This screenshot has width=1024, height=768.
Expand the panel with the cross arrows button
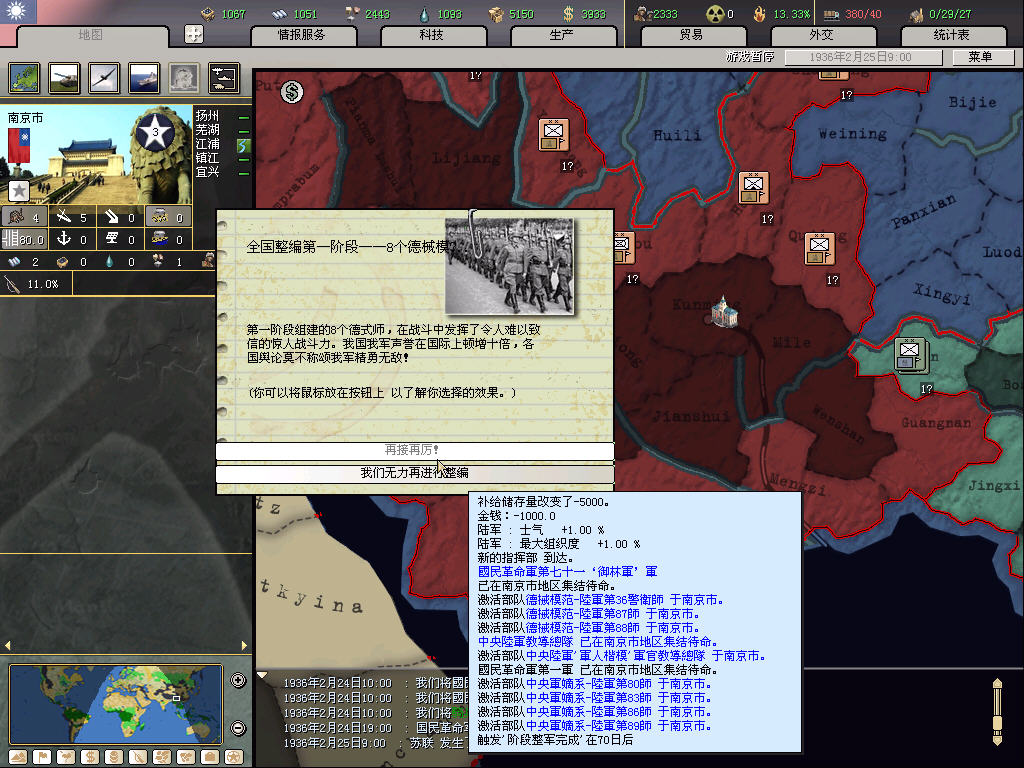click(194, 34)
